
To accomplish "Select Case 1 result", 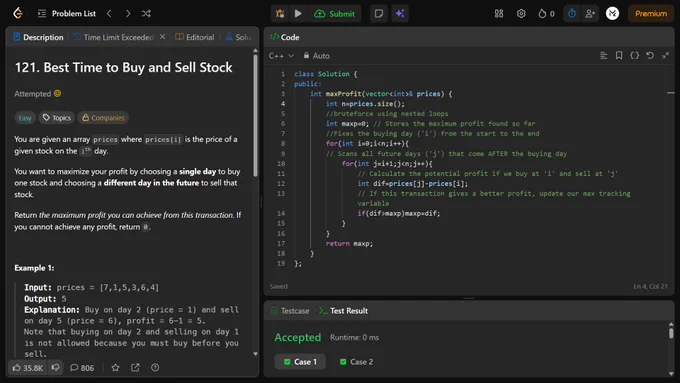I will [x=300, y=362].
